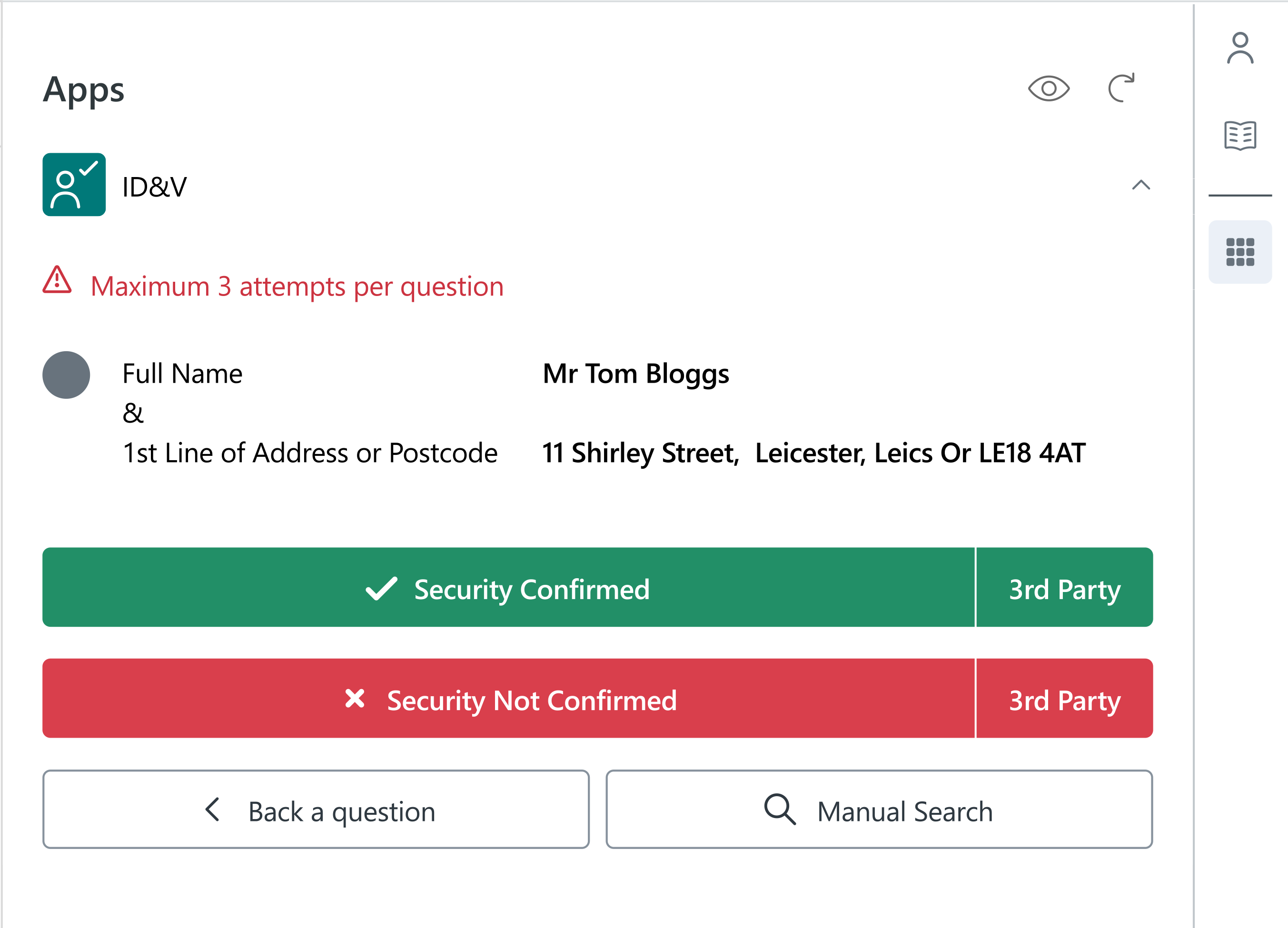Click the refresh arrow icon
Screen dimensions: 1288x928
[1121, 88]
